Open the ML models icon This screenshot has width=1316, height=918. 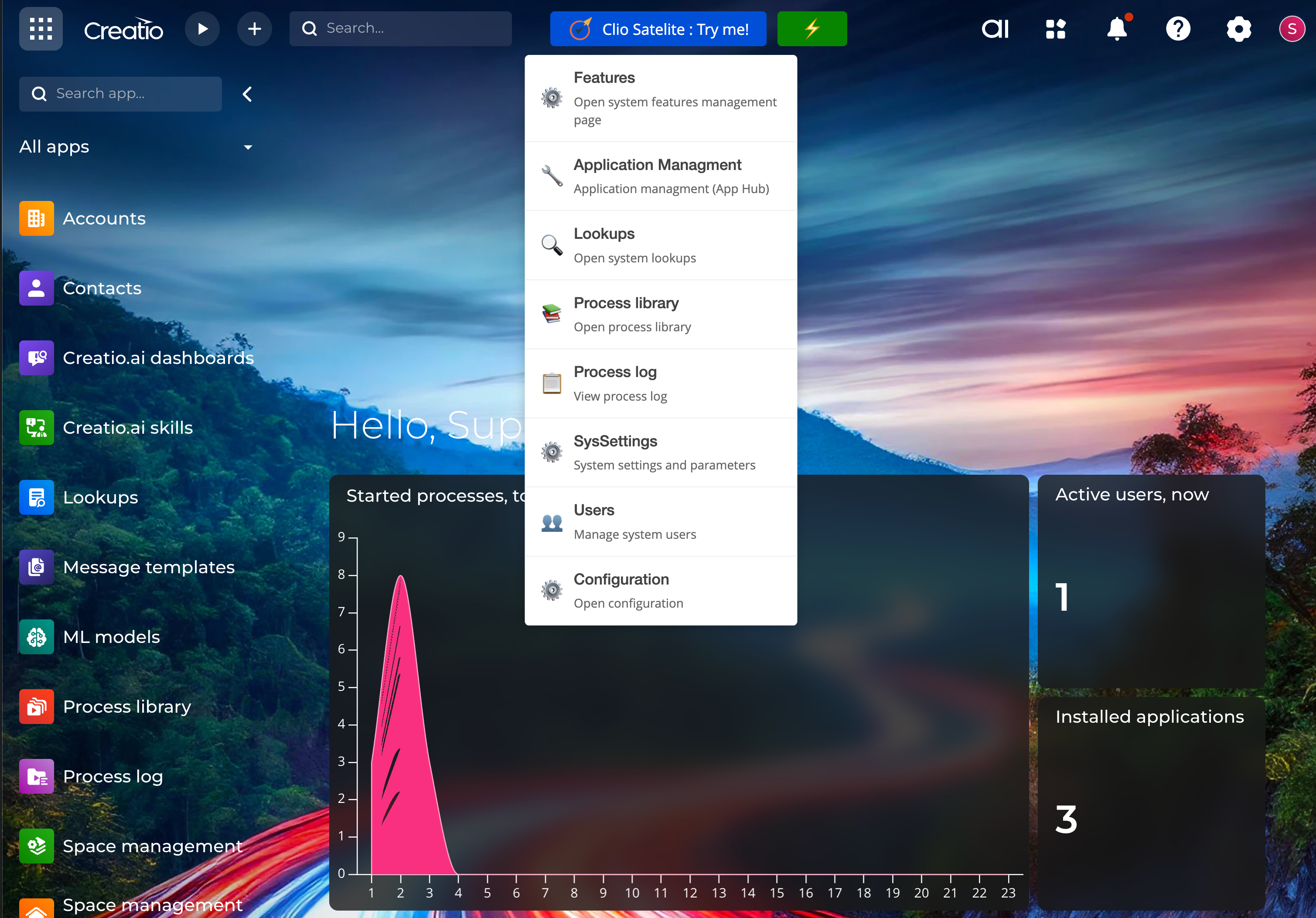click(x=37, y=637)
